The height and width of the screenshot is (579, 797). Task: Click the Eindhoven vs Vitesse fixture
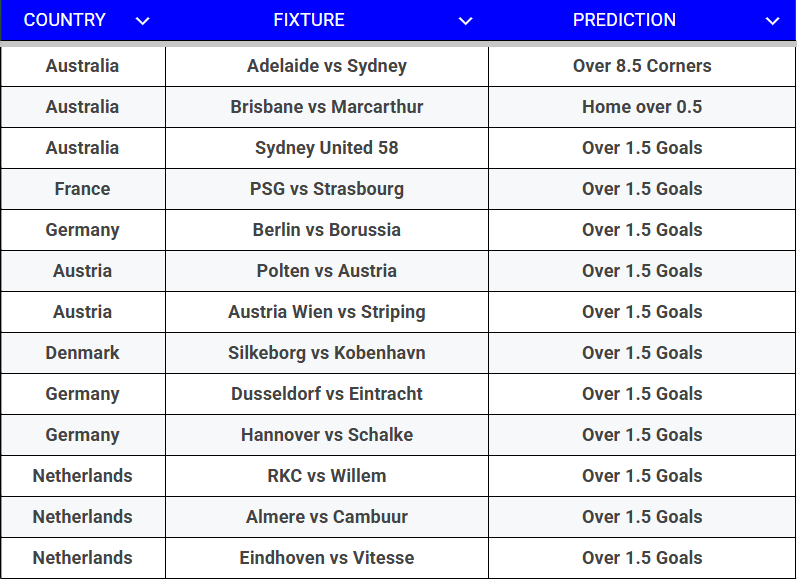[327, 558]
